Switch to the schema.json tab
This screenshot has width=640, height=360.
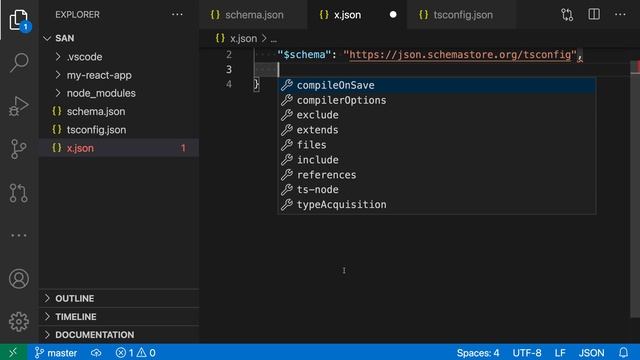point(253,15)
